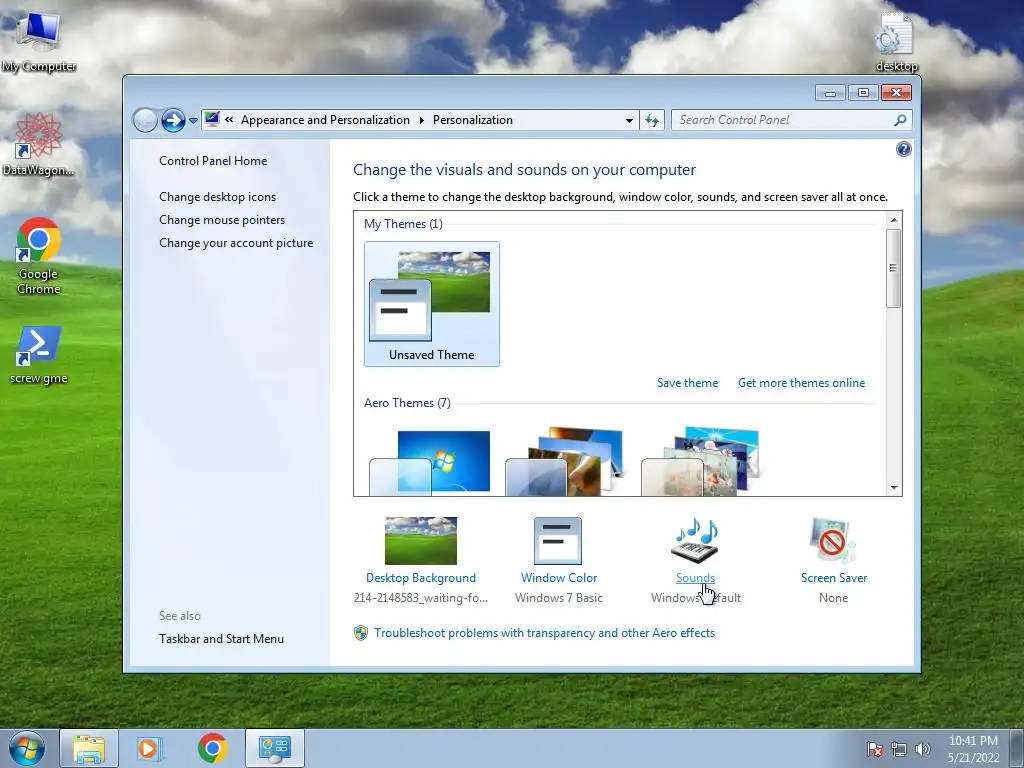Click the Control Panel taskbar button
This screenshot has height=768, width=1024.
pos(274,748)
